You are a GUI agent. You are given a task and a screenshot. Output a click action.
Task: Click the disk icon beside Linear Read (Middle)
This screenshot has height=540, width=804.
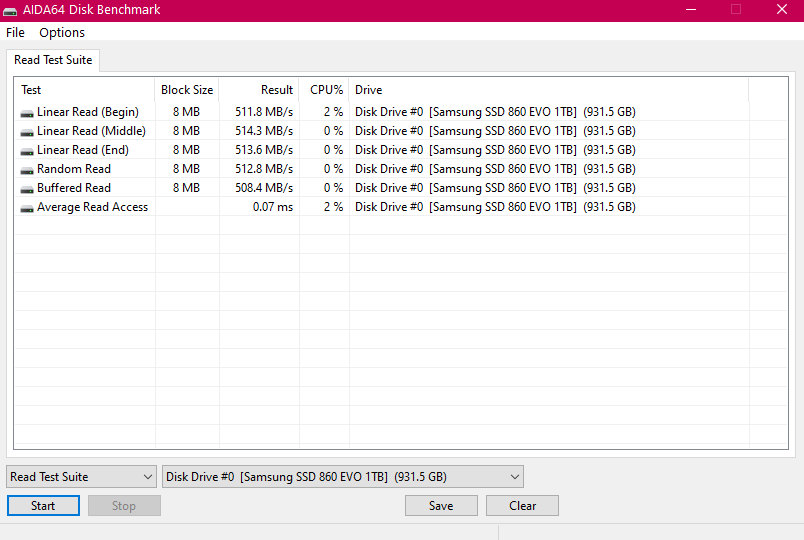[x=27, y=132]
